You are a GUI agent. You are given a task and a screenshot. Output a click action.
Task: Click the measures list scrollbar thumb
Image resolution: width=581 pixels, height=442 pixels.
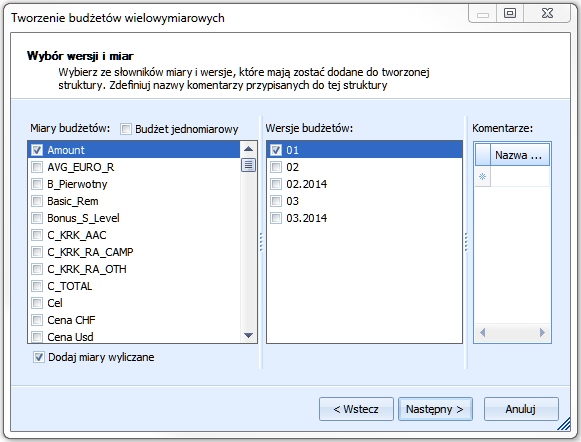(x=248, y=165)
